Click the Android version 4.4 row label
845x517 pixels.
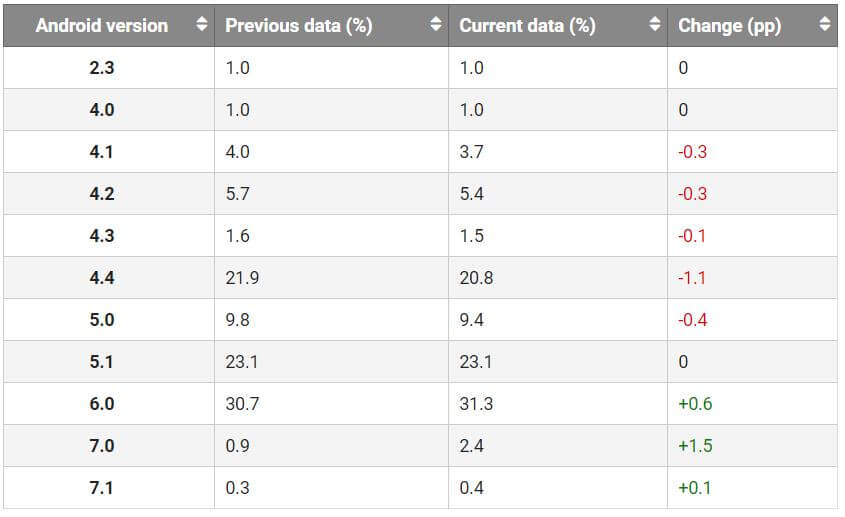point(102,278)
